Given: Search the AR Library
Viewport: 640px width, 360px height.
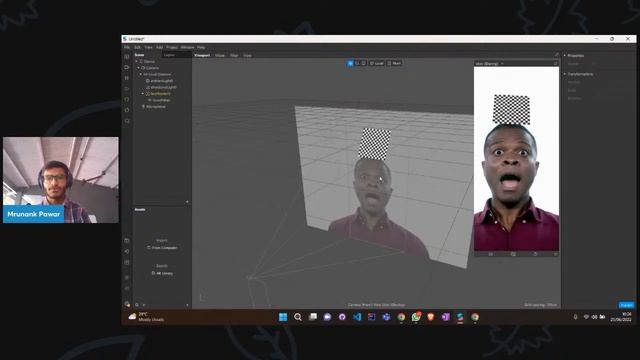Looking at the screenshot, I should 162,273.
